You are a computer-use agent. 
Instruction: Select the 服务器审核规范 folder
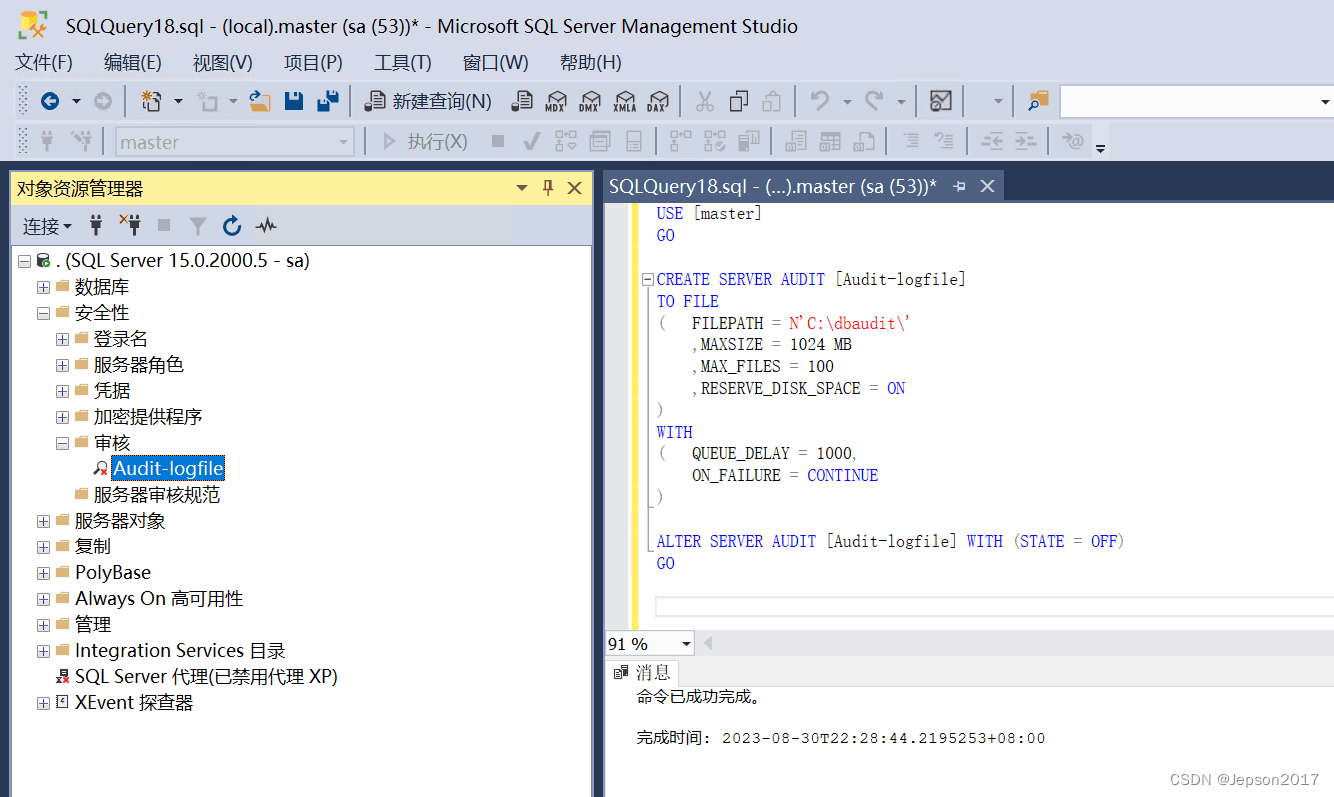(157, 495)
